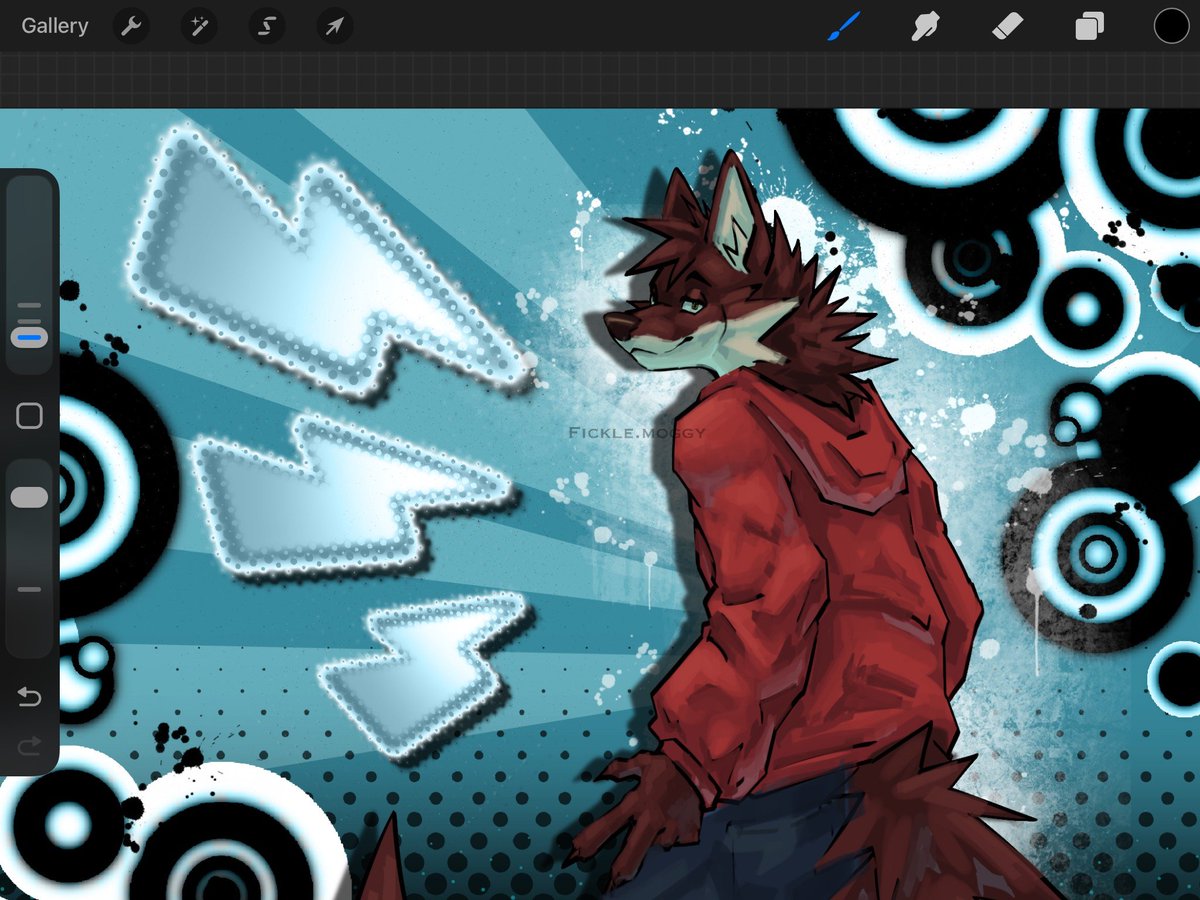The image size is (1200, 900).
Task: Select the Eraser tool
Action: coord(1008,26)
